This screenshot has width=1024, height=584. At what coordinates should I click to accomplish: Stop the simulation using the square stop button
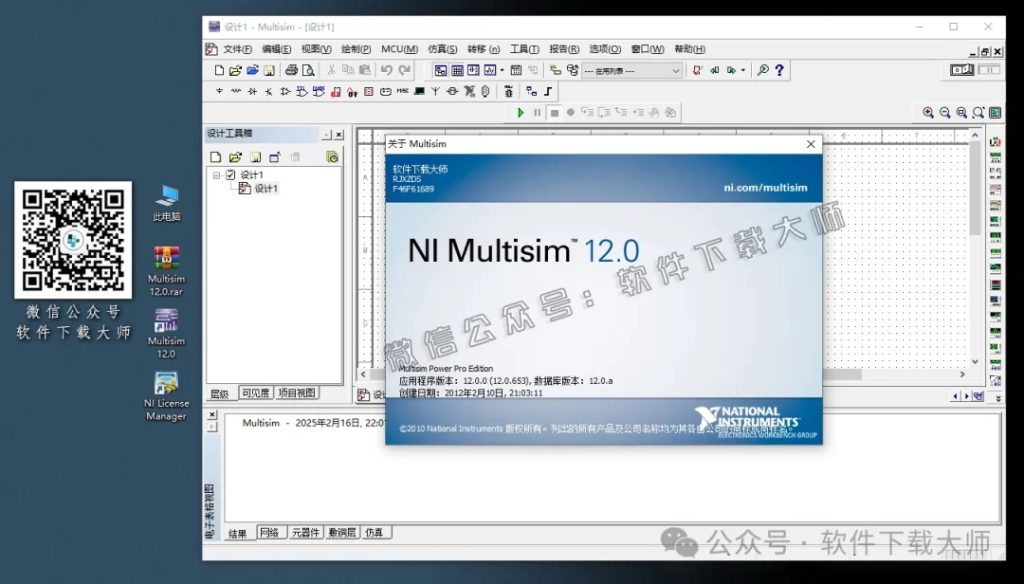click(554, 113)
